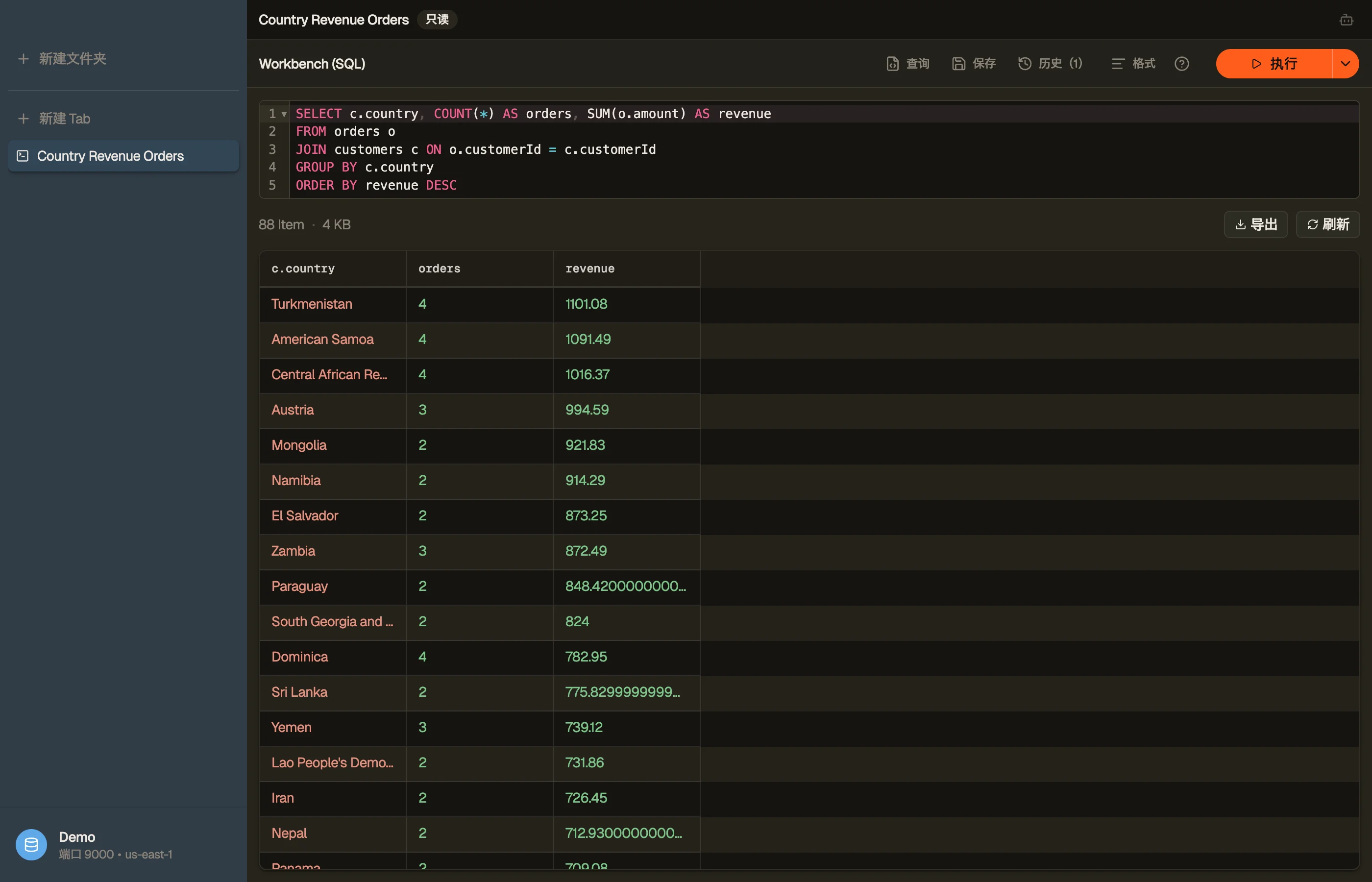Select the South Georgia and ... cell
Screen dimensions: 1372x882
[333, 622]
